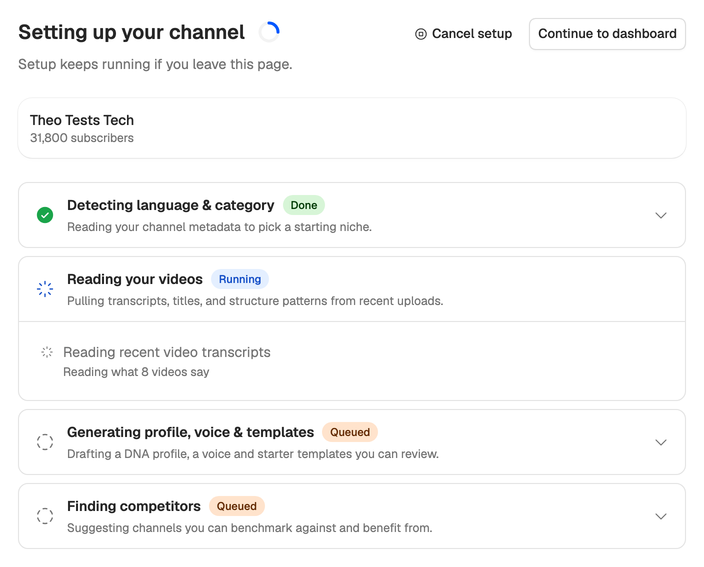Click Drafting a DNA profile description
704x567 pixels.
click(x=253, y=454)
